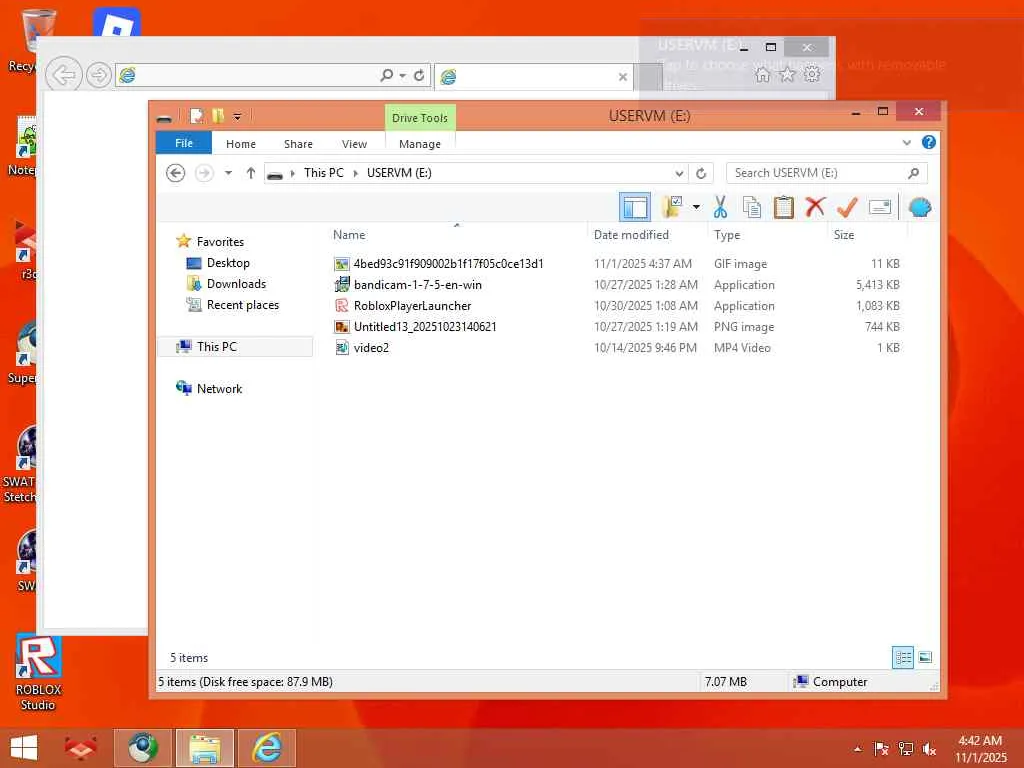Image resolution: width=1024 pixels, height=768 pixels.
Task: Switch to large thumbnails view in status bar
Action: [x=925, y=658]
